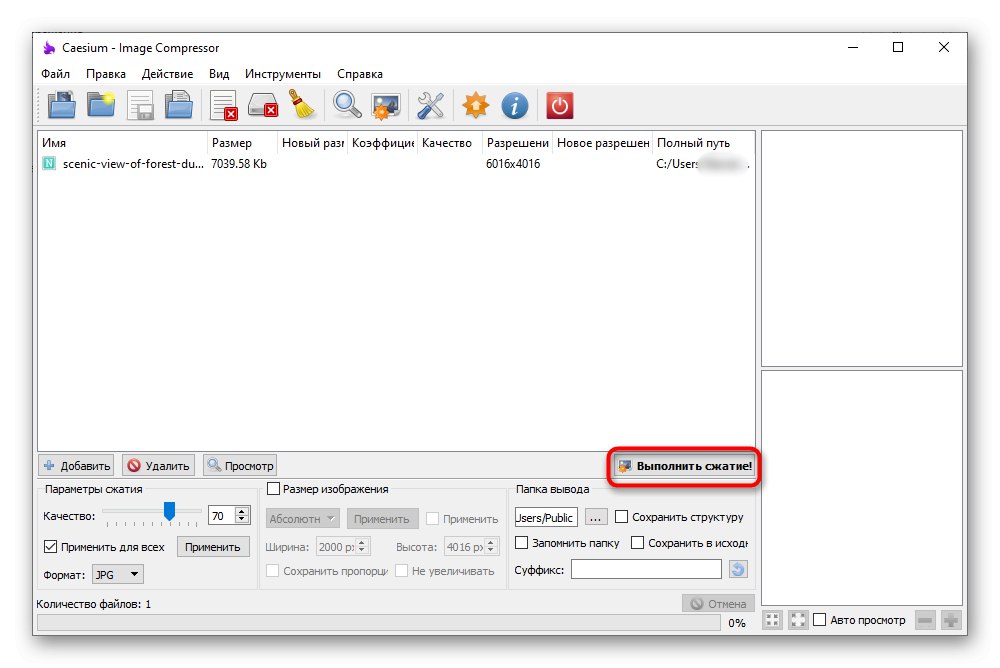Viewport: 1000px width, 668px height.
Task: Open Settings via wrench and screwdriver icon
Action: (x=430, y=105)
